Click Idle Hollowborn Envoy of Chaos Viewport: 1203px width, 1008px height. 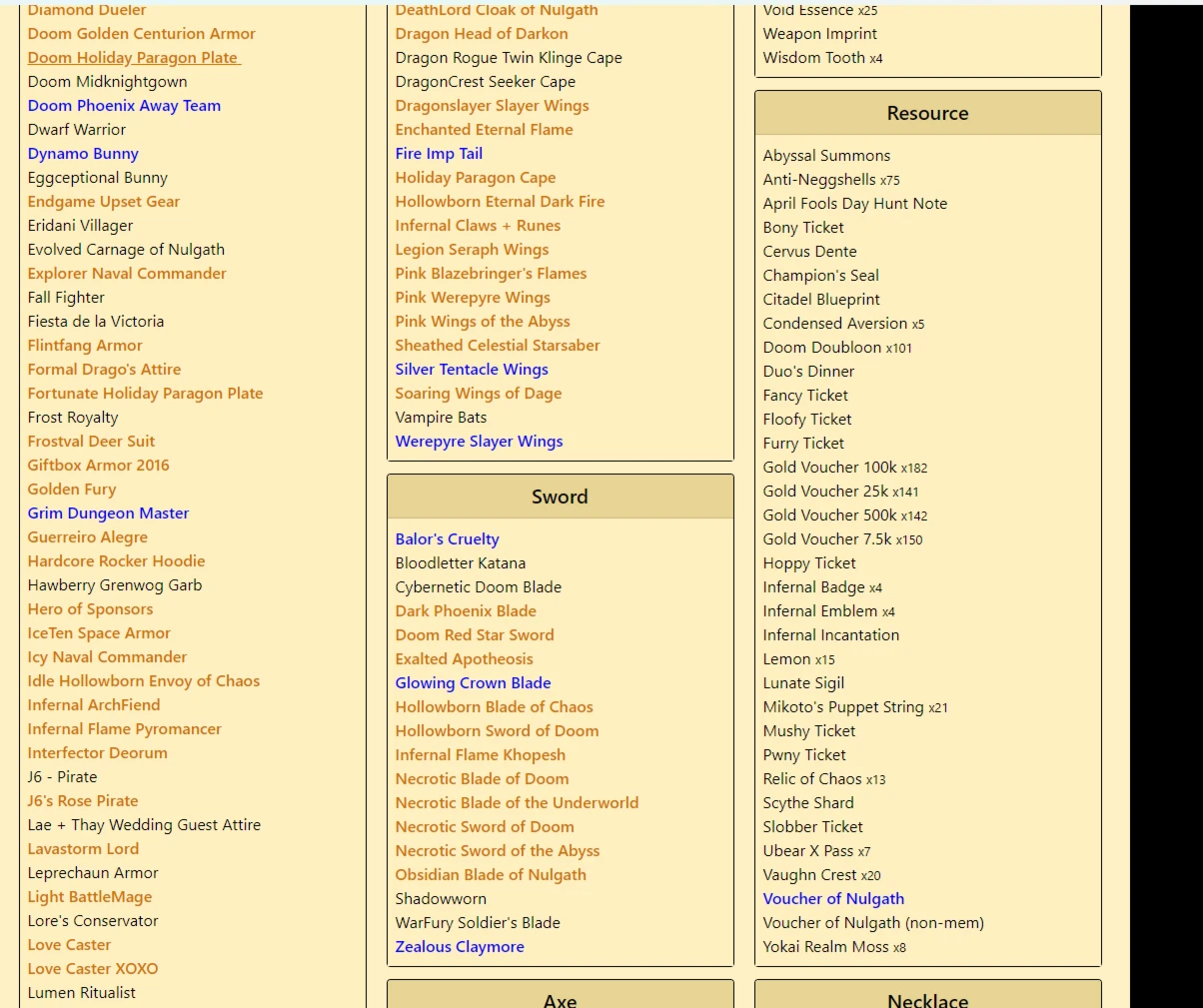click(x=144, y=681)
